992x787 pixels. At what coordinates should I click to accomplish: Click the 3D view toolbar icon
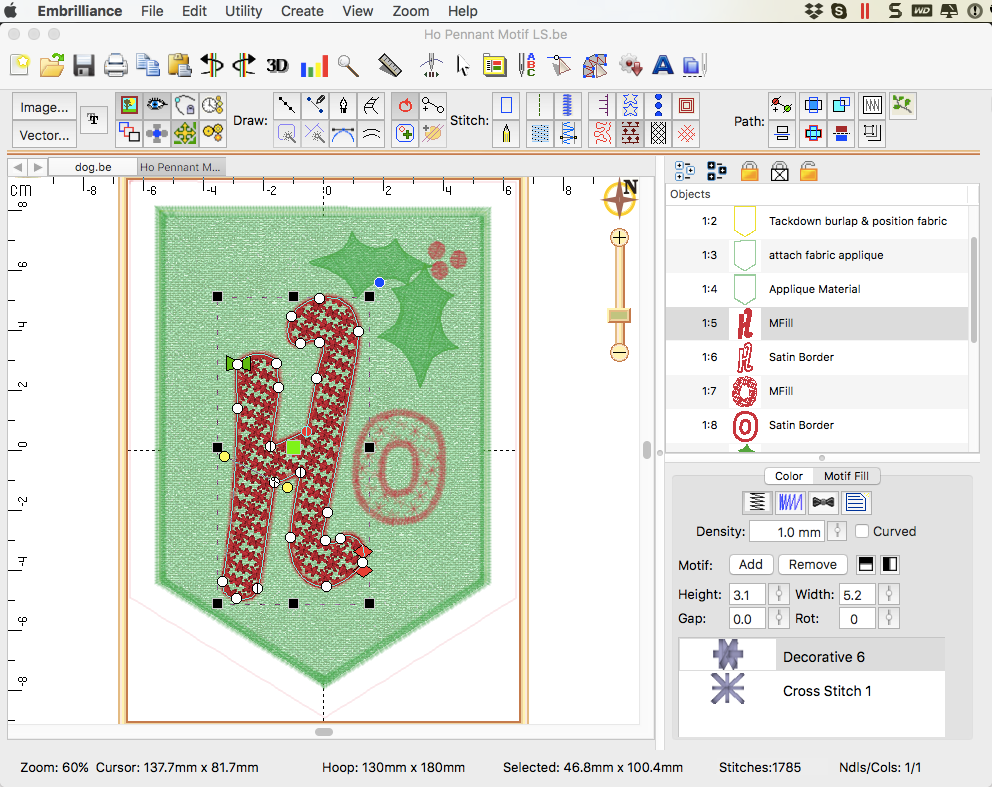277,66
